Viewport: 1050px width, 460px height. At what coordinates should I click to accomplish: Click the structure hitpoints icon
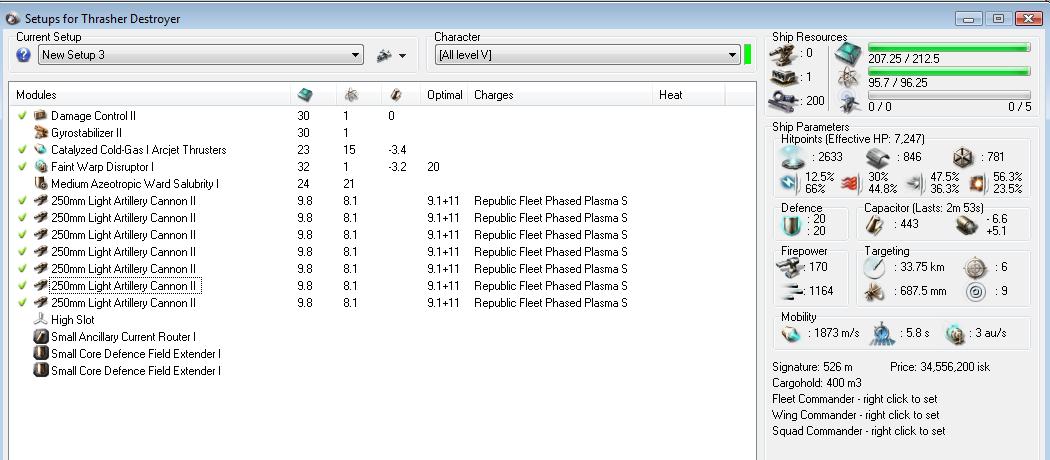(963, 157)
